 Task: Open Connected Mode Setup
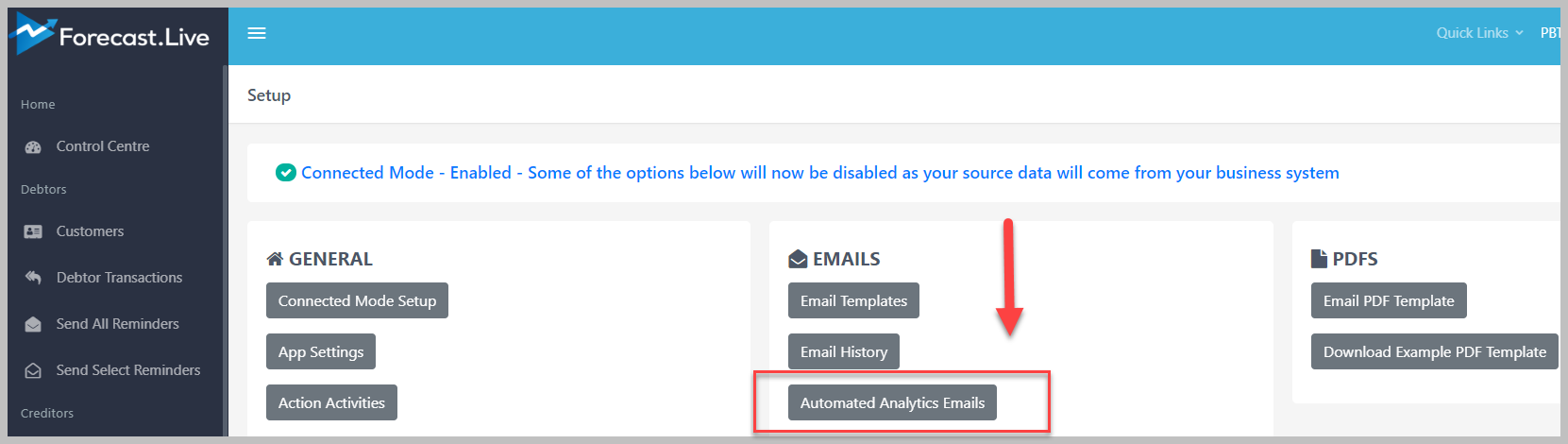pos(357,300)
